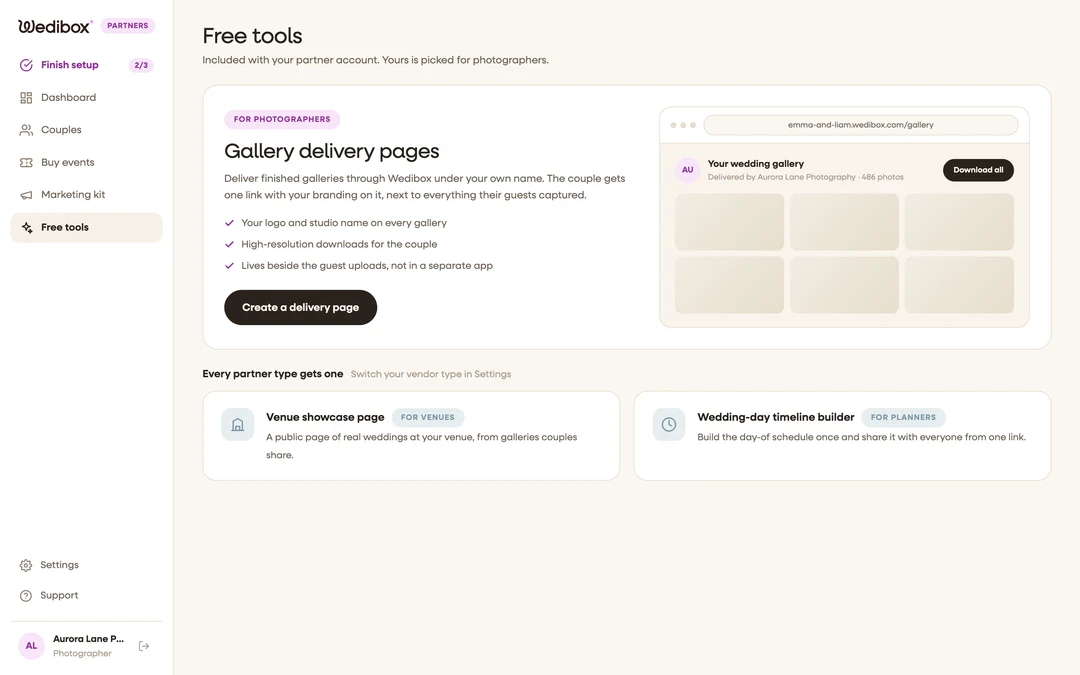Click the Settings gear icon
The image size is (1080, 675).
(x=25, y=565)
